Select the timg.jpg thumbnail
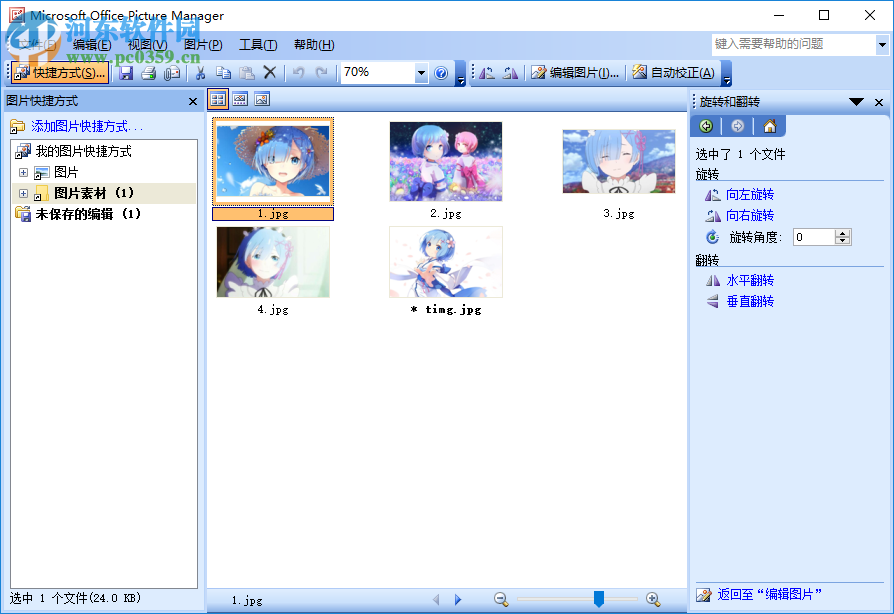This screenshot has width=894, height=614. point(445,261)
